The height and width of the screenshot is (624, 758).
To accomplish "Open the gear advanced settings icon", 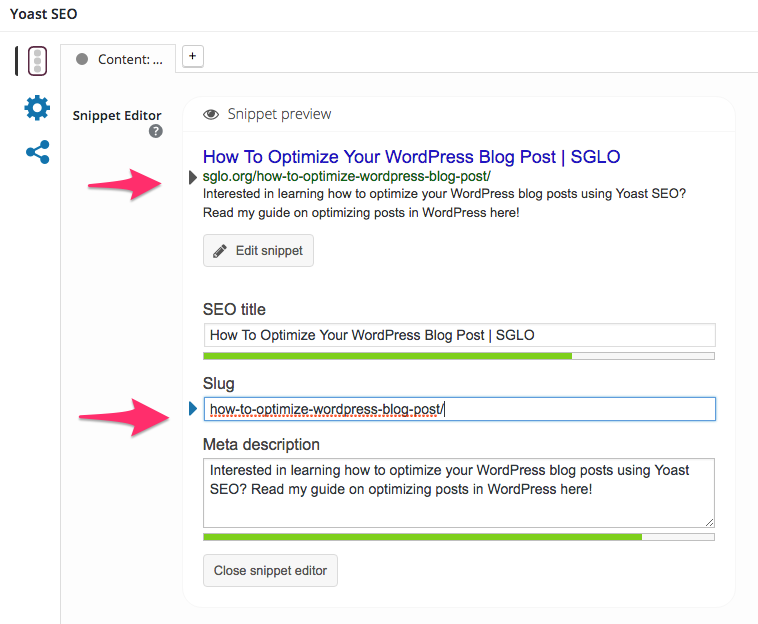I will [x=37, y=108].
